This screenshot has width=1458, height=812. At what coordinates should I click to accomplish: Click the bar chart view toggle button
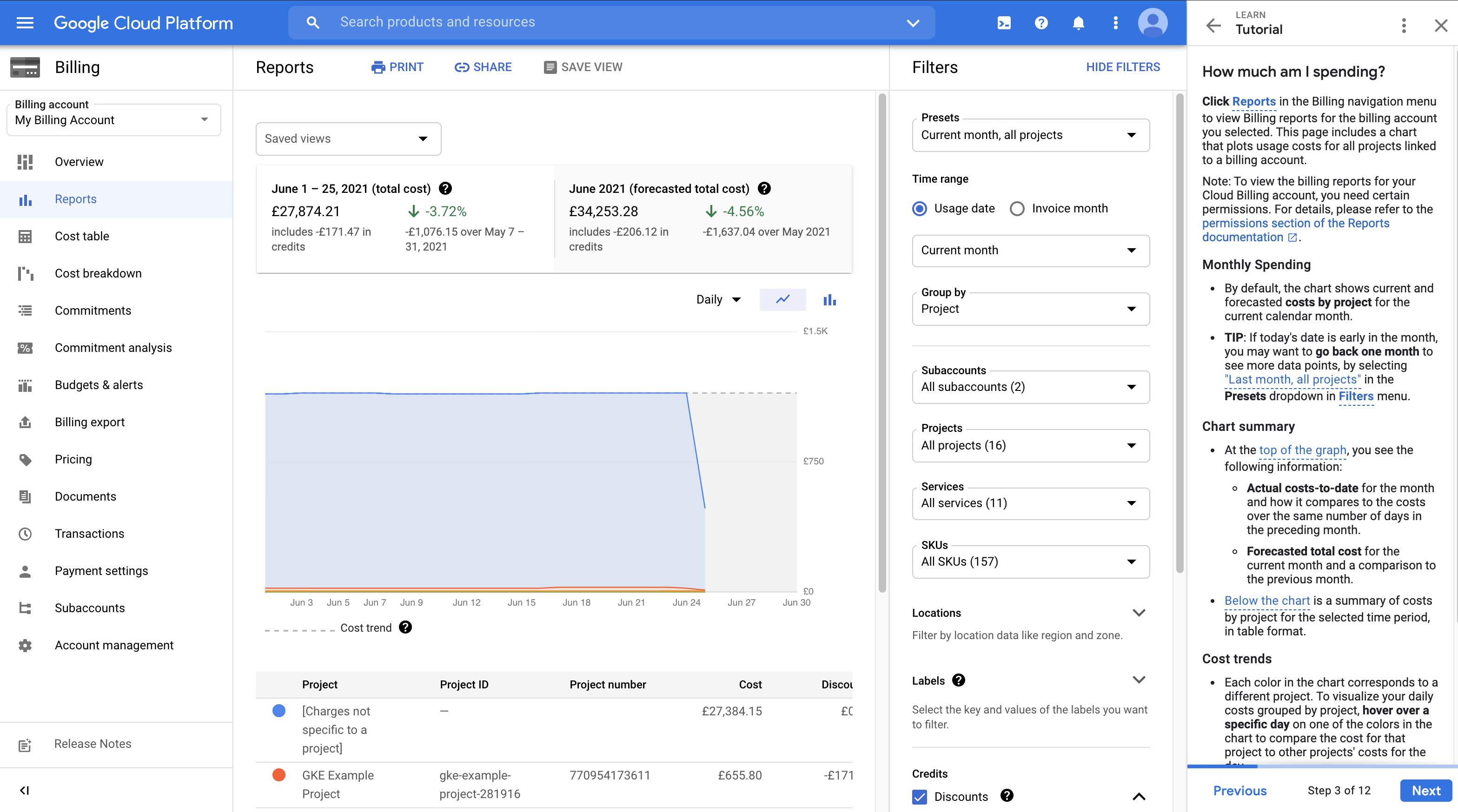pyautogui.click(x=828, y=299)
